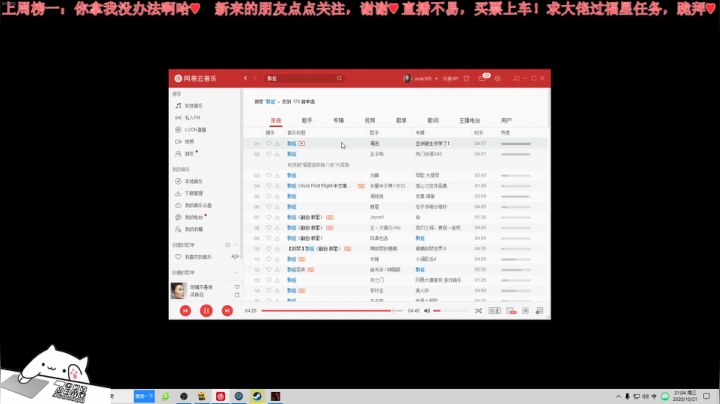Download the song in row 08
Viewport: 720px width, 404px height.
[x=277, y=228]
